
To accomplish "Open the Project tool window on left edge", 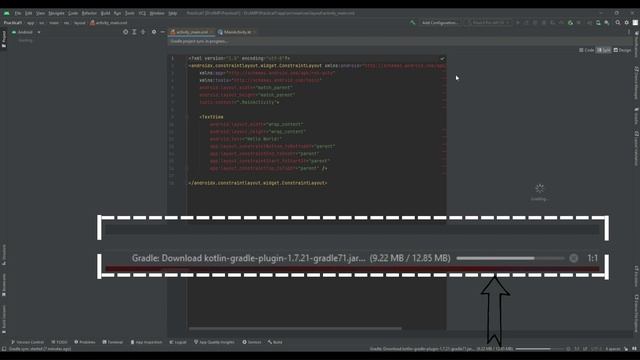I will (x=4, y=39).
